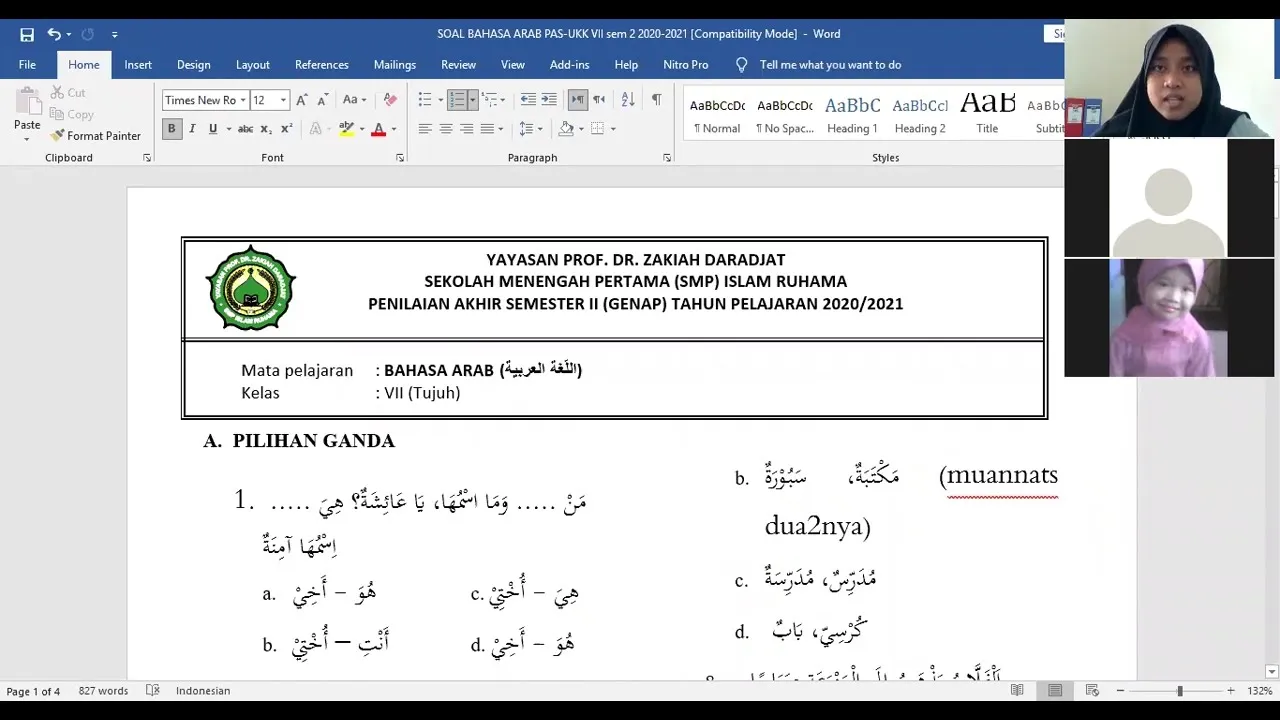Screen dimensions: 1280x720
Task: Save the document with the floppy icon
Action: pyautogui.click(x=27, y=34)
